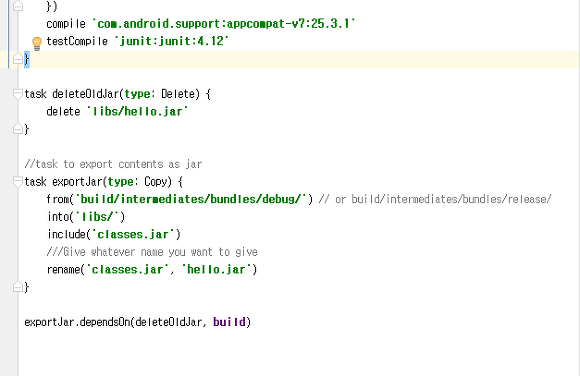Click 'Copy' type in exportJar task
The width and height of the screenshot is (580, 376).
point(156,182)
